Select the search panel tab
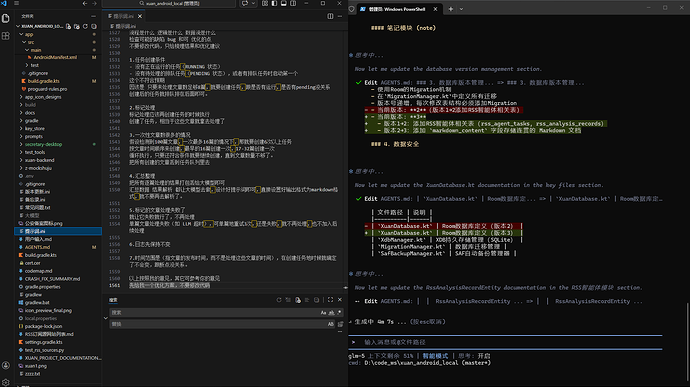Screen dimensions: 690x387 [x=113, y=300]
